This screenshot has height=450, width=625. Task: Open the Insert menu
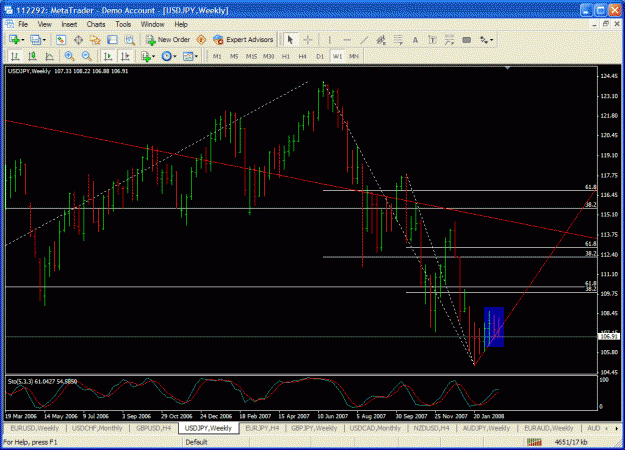pyautogui.click(x=69, y=24)
